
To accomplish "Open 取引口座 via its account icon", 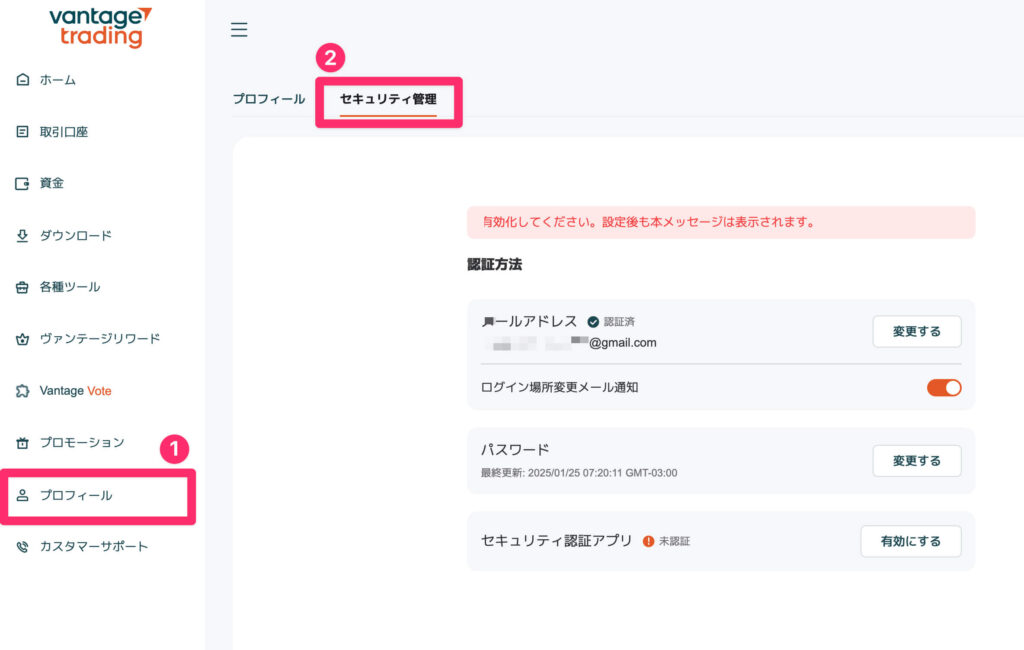I will point(22,131).
